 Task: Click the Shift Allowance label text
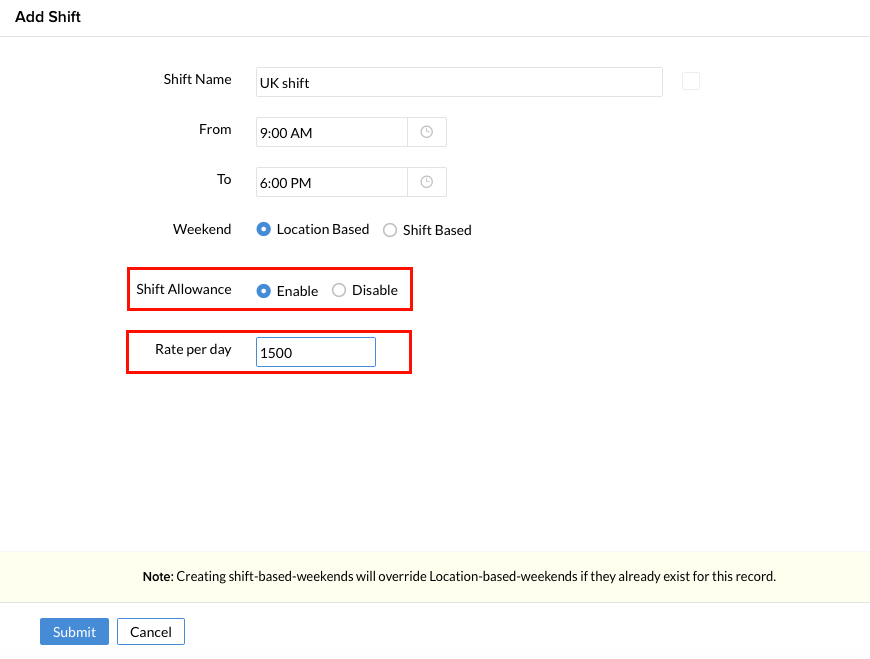pos(183,289)
